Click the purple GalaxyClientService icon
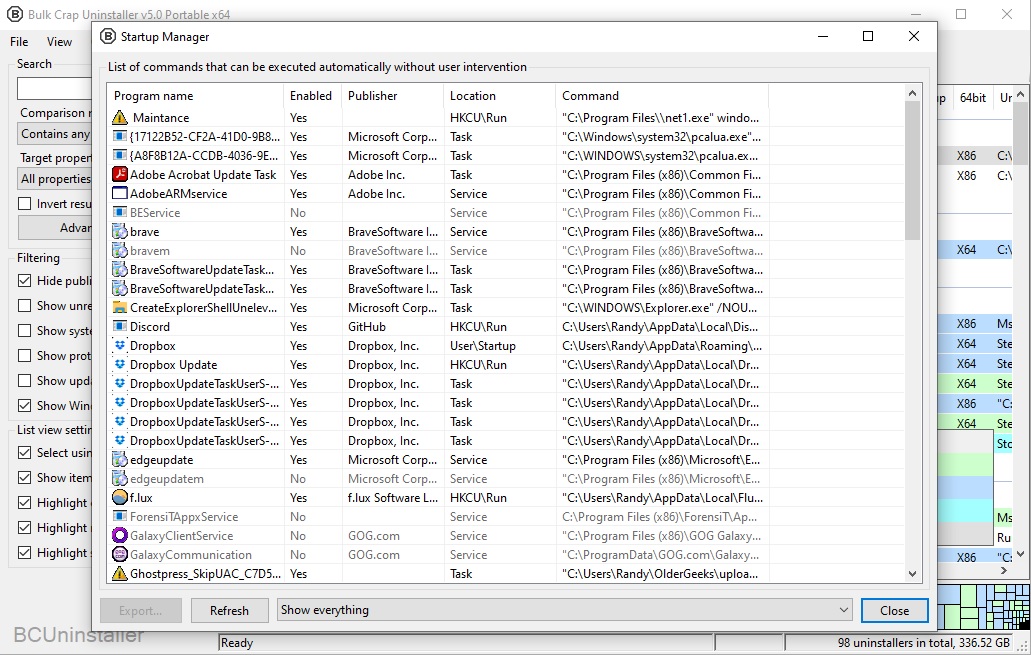Image resolution: width=1031 pixels, height=655 pixels. coord(120,536)
